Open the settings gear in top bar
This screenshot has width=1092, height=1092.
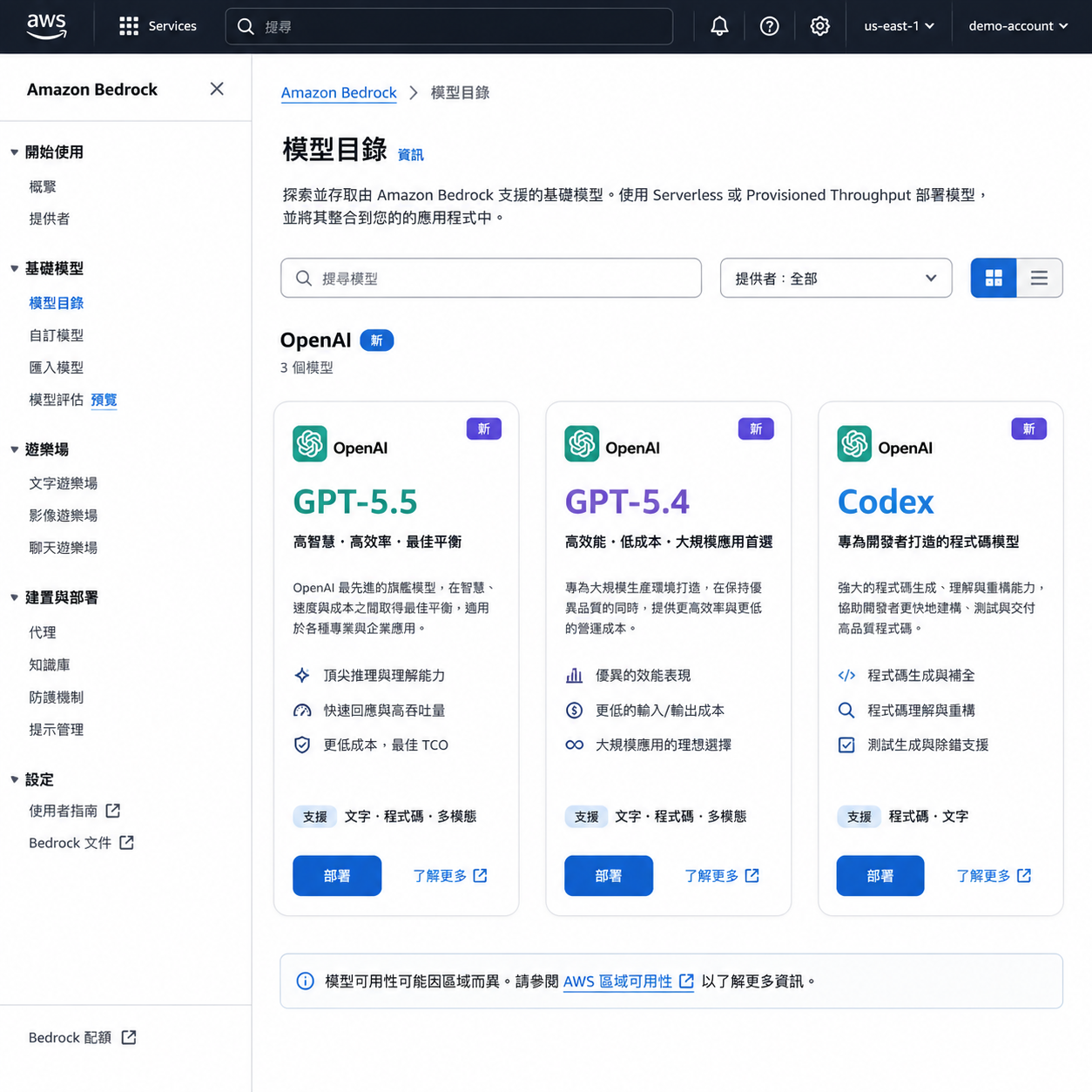(x=819, y=26)
